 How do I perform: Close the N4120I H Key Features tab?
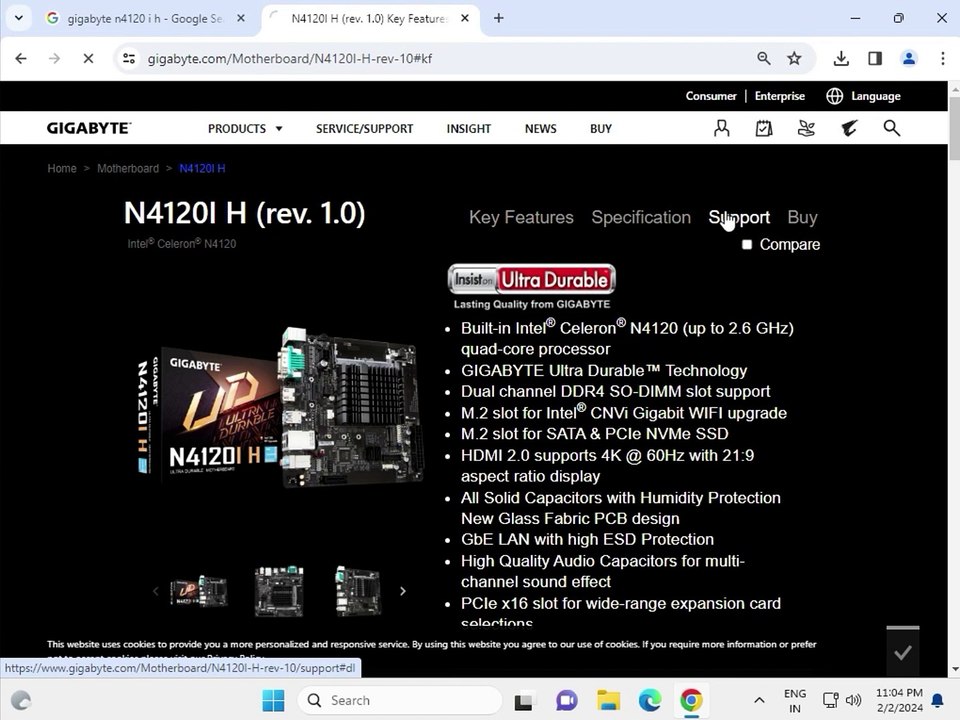pos(465,18)
